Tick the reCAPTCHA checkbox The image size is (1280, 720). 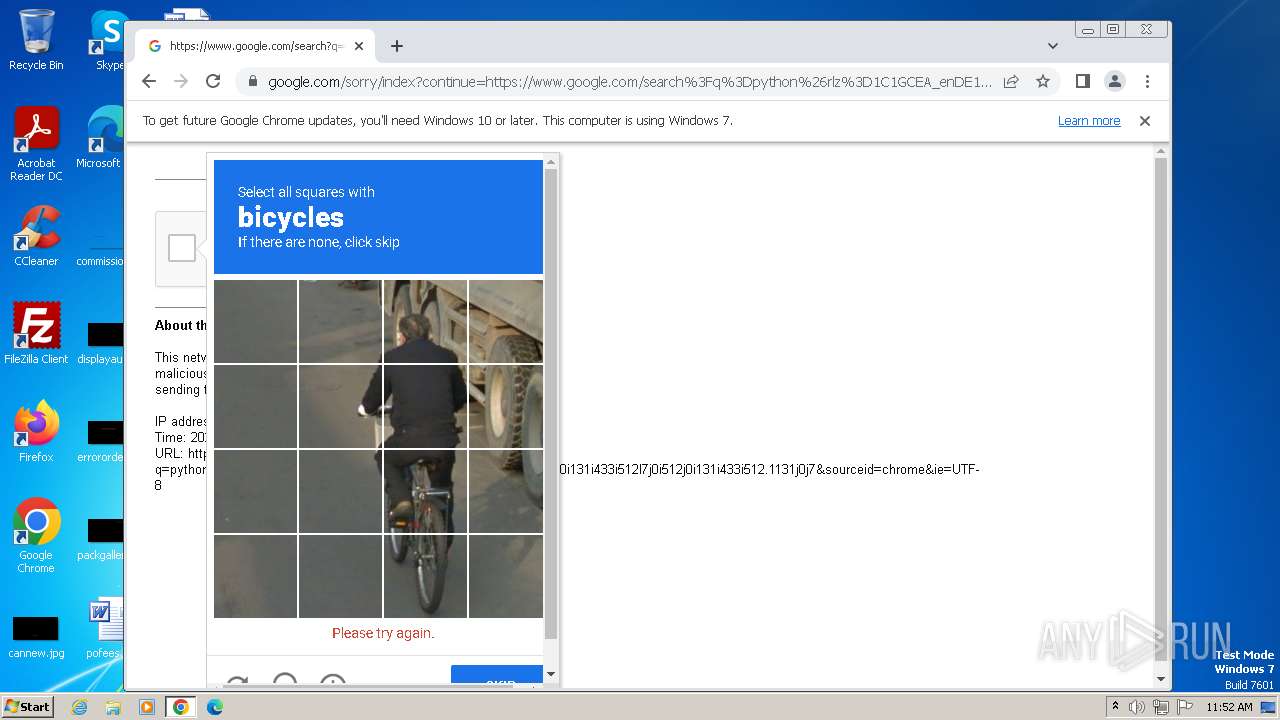pyautogui.click(x=182, y=248)
